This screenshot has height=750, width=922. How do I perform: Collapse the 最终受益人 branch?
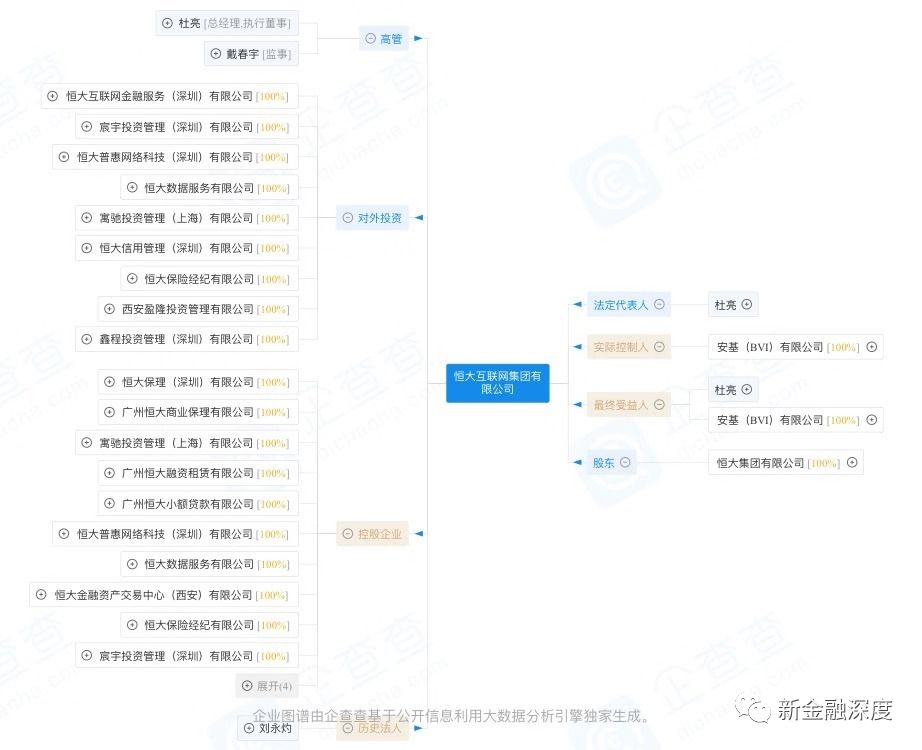point(660,405)
